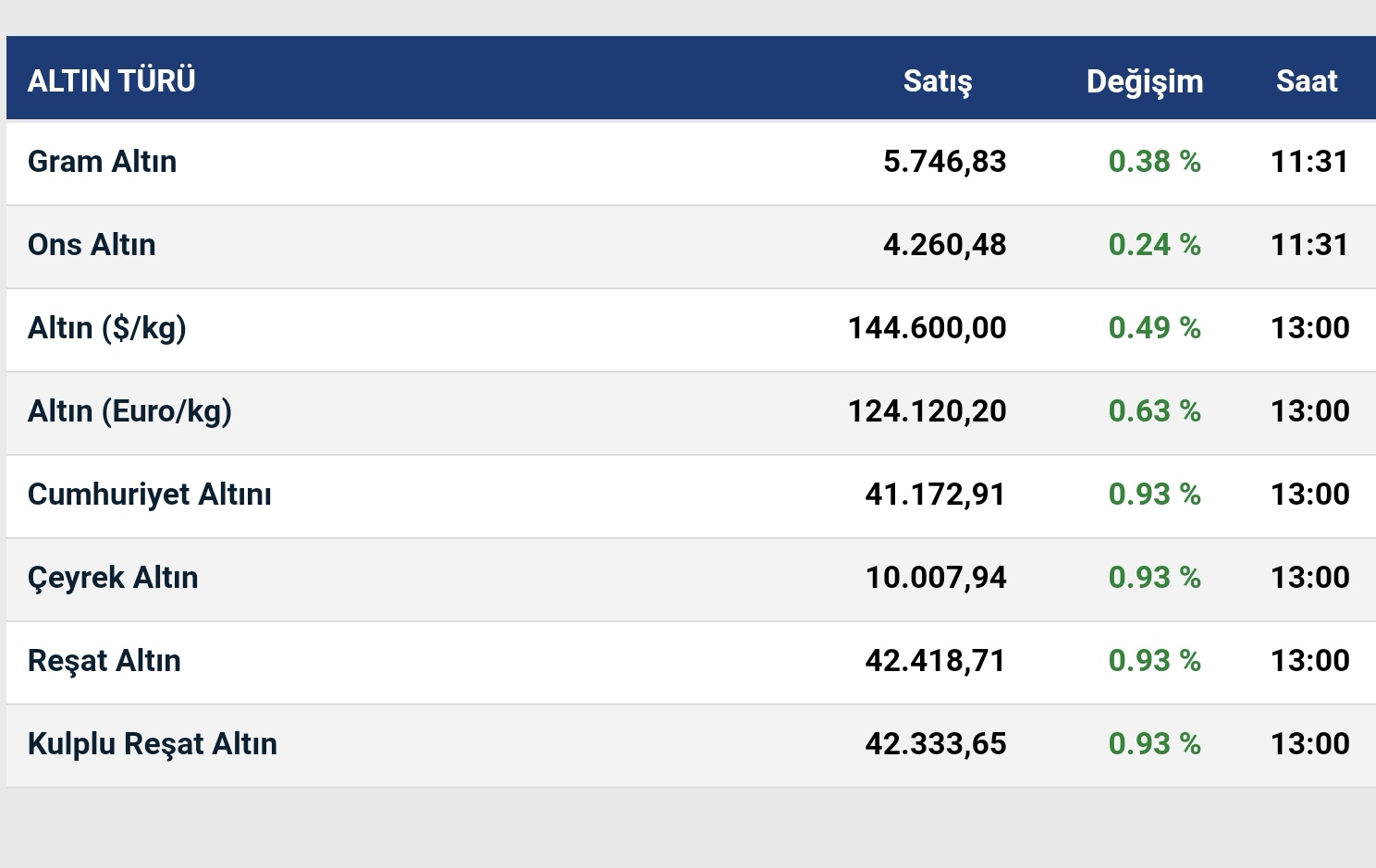Click the Saat column header
The width and height of the screenshot is (1376, 868).
point(1306,81)
